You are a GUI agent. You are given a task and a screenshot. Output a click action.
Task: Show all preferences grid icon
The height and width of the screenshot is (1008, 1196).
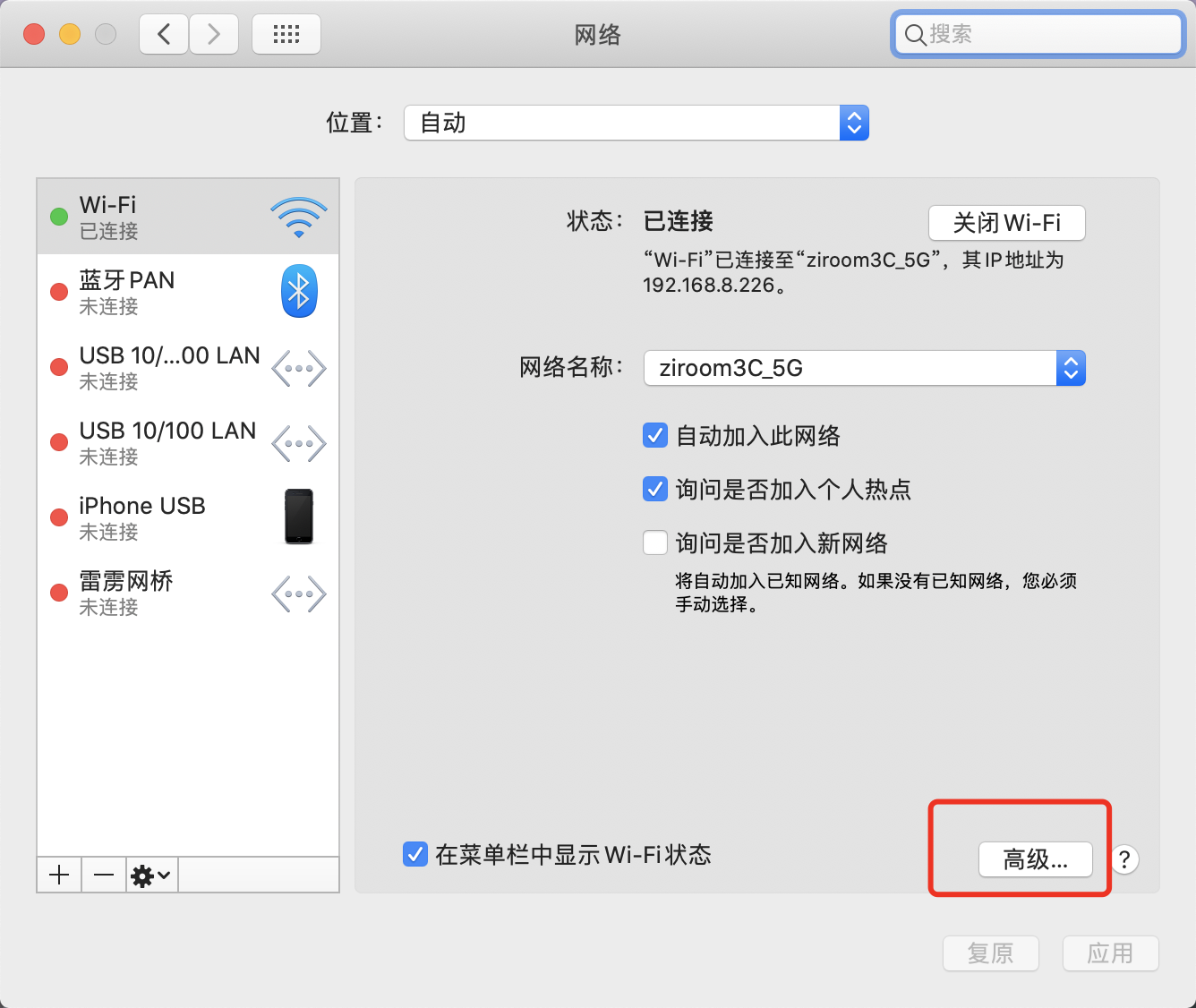[x=286, y=34]
